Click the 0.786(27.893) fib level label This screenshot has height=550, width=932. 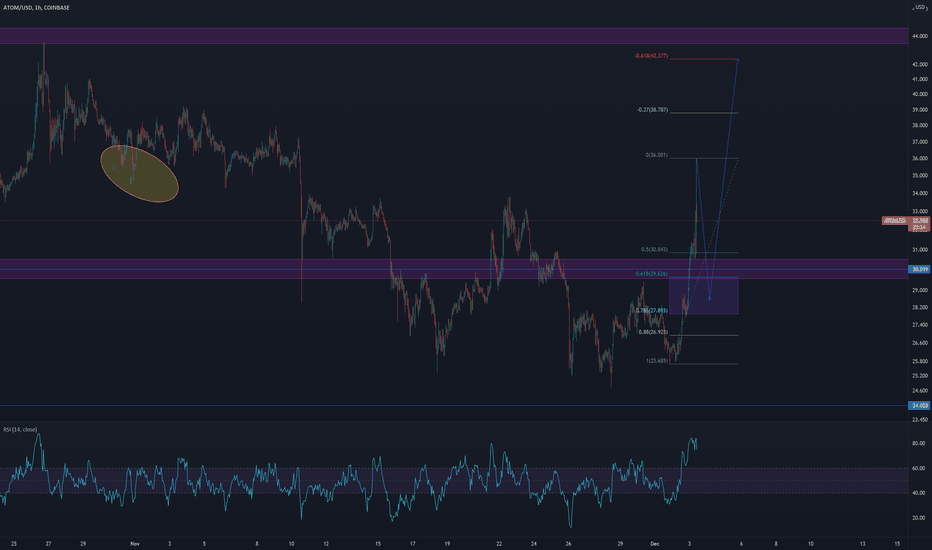[651, 310]
